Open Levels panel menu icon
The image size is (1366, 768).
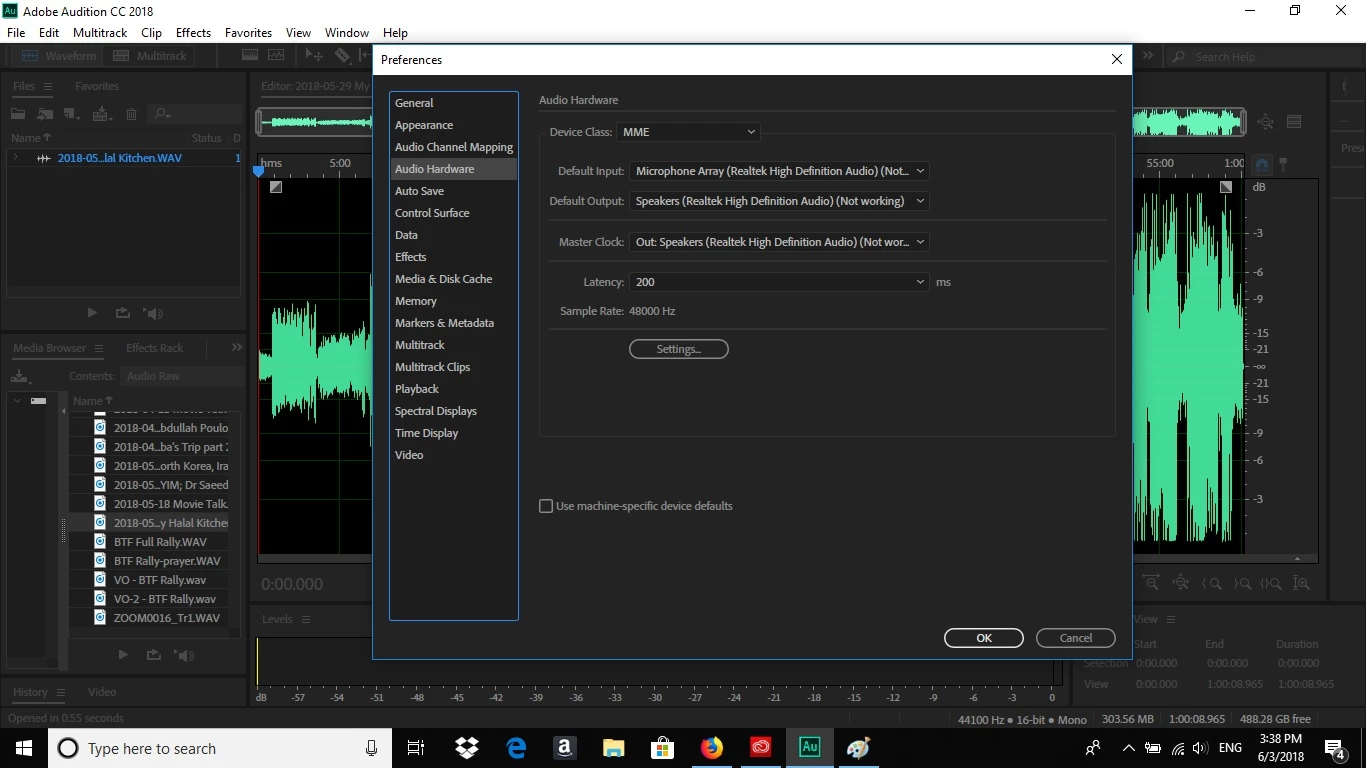pos(306,619)
